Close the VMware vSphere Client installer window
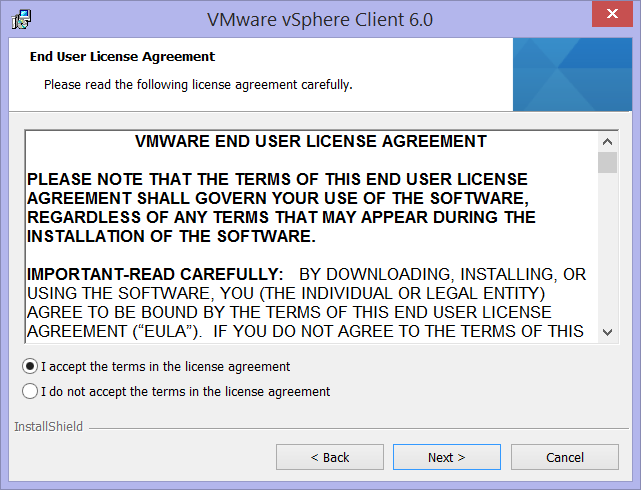This screenshot has width=641, height=490. [x=612, y=14]
